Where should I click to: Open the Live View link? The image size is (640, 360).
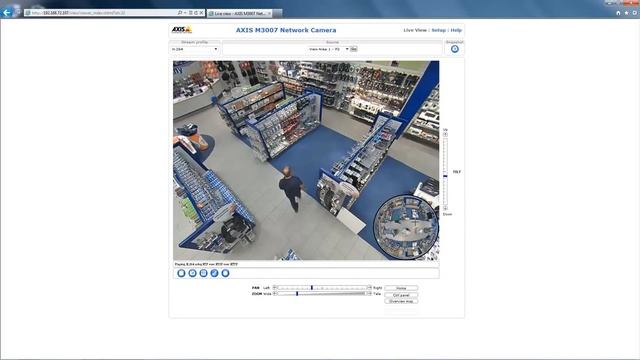[x=415, y=30]
